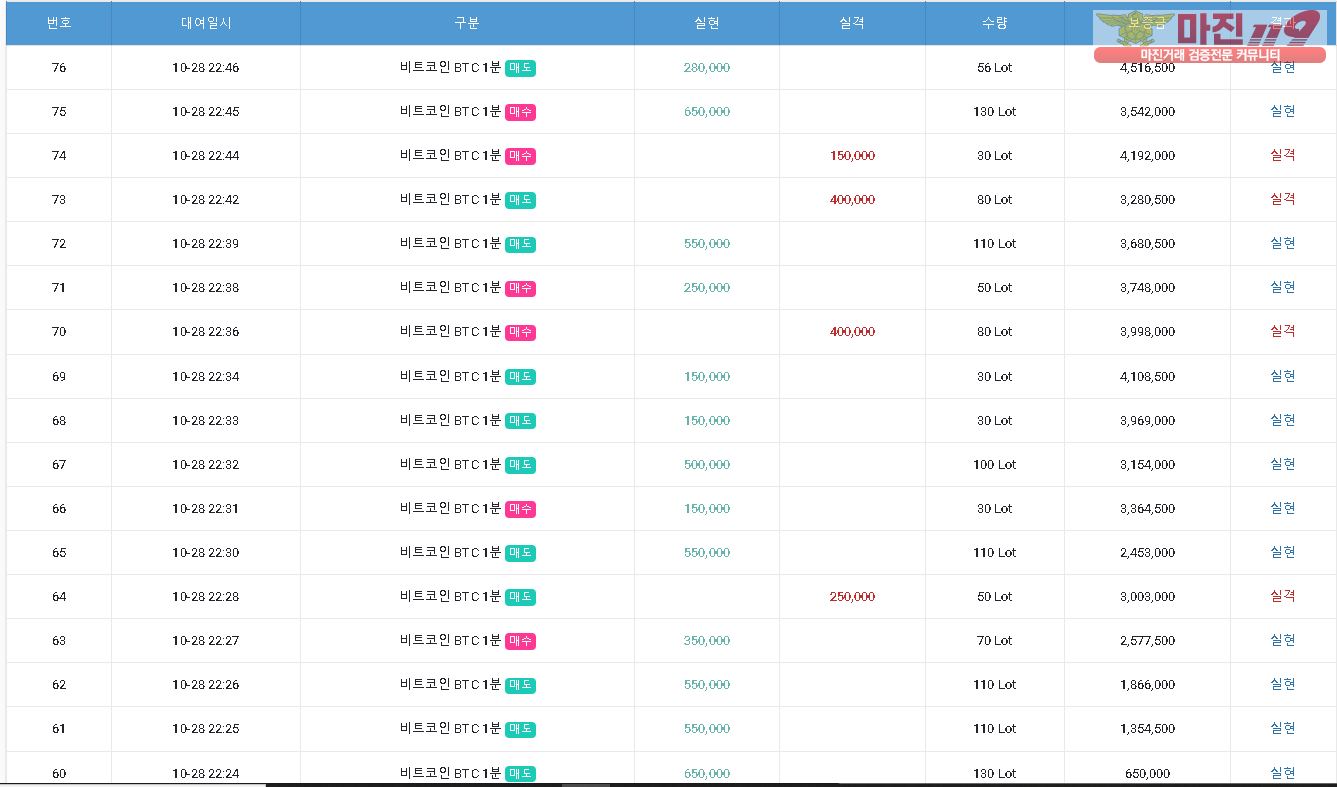Click 비트코인 BTC 1분 text in row 68
This screenshot has height=787, width=1337.
450,421
